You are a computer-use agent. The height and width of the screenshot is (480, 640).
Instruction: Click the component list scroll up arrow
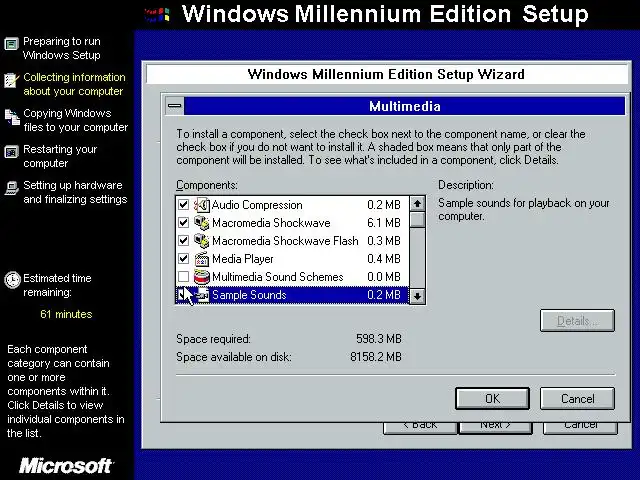point(417,204)
